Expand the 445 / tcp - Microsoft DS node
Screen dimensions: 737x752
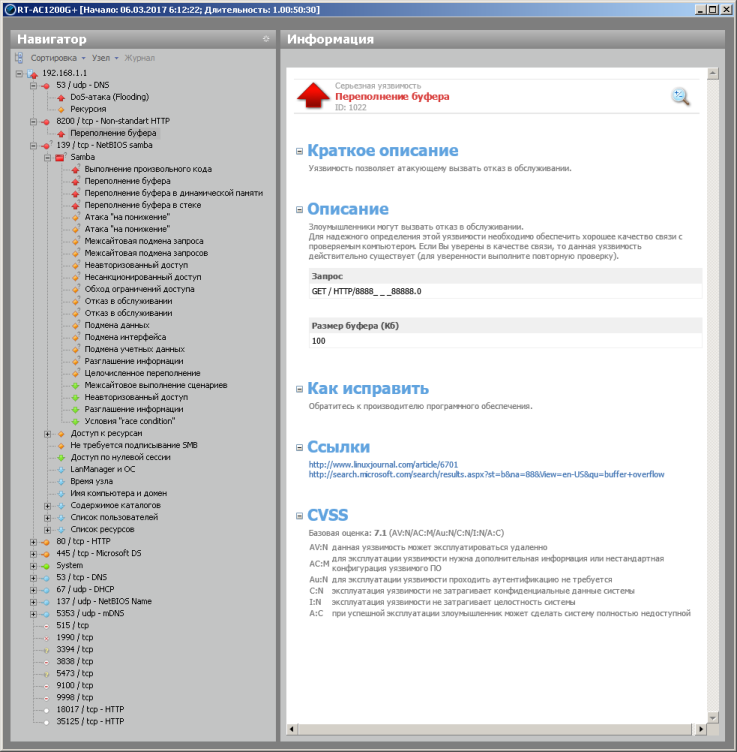click(x=33, y=553)
